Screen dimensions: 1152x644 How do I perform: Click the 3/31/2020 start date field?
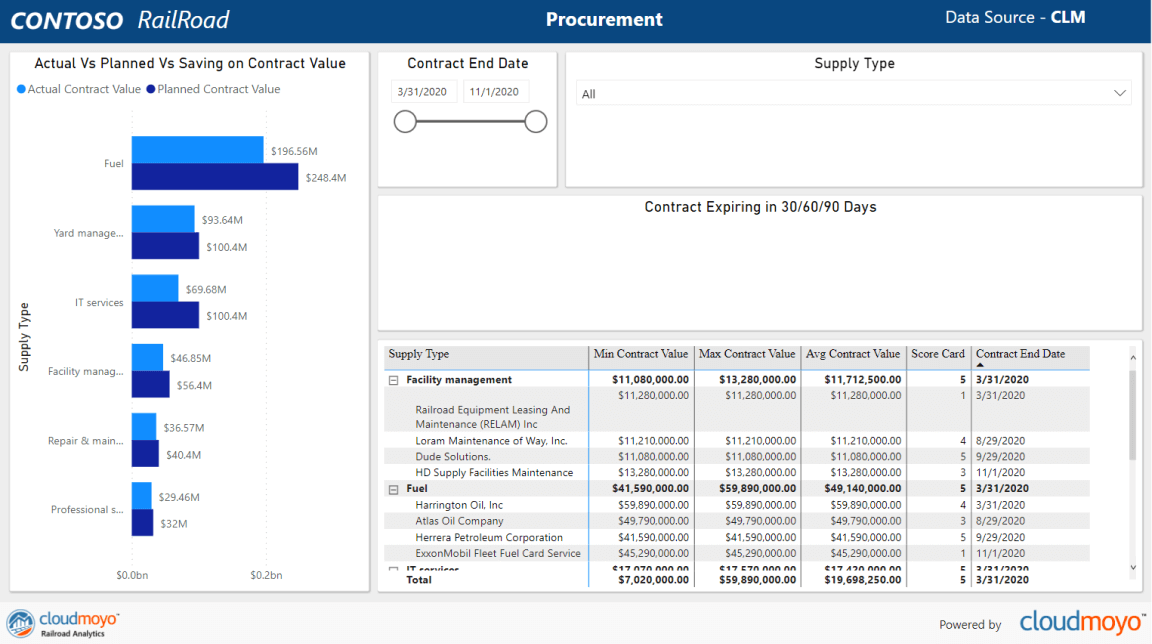pyautogui.click(x=423, y=92)
